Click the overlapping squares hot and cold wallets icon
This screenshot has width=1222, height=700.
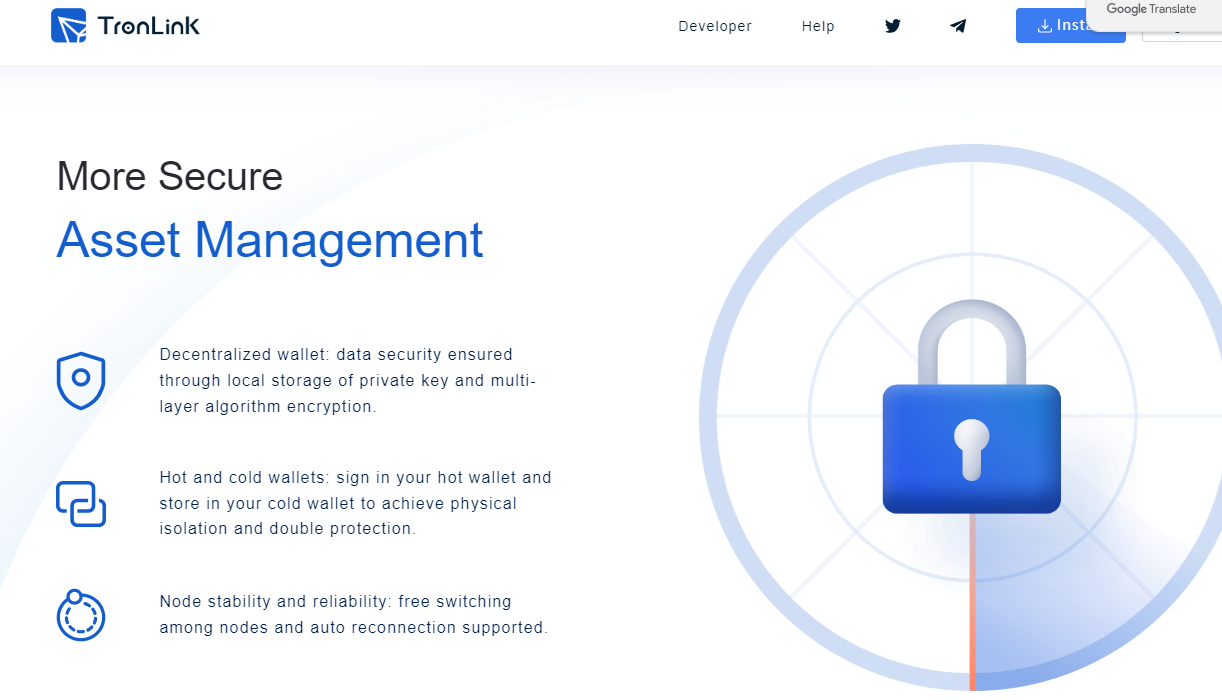point(81,503)
